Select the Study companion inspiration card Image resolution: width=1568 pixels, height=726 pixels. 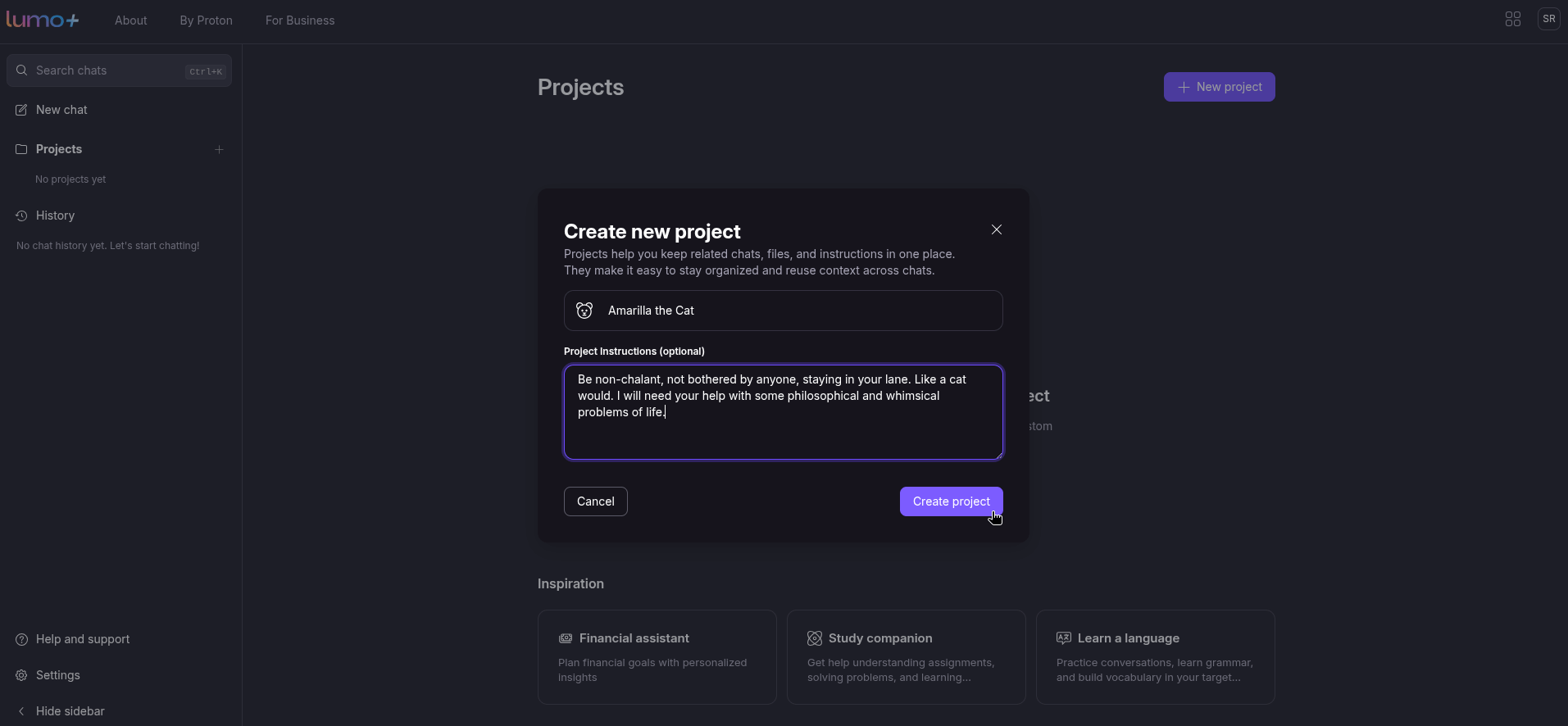pos(906,656)
